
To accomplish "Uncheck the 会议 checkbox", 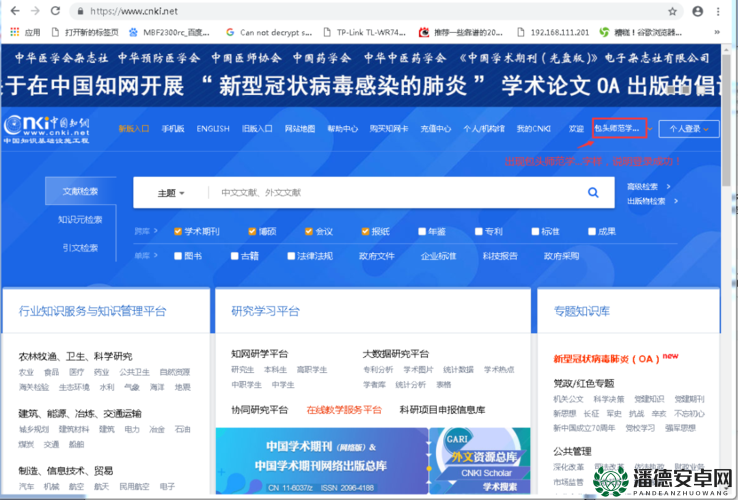I will [x=309, y=231].
